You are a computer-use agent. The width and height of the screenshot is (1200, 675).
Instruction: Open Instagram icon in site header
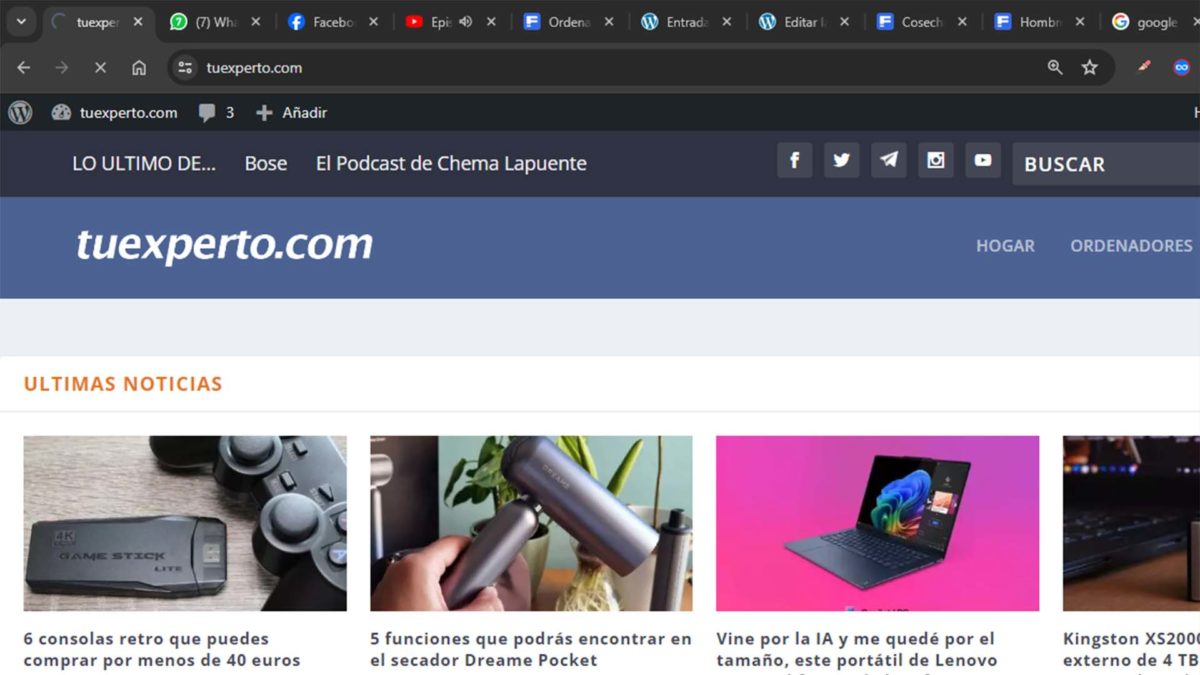tap(936, 160)
